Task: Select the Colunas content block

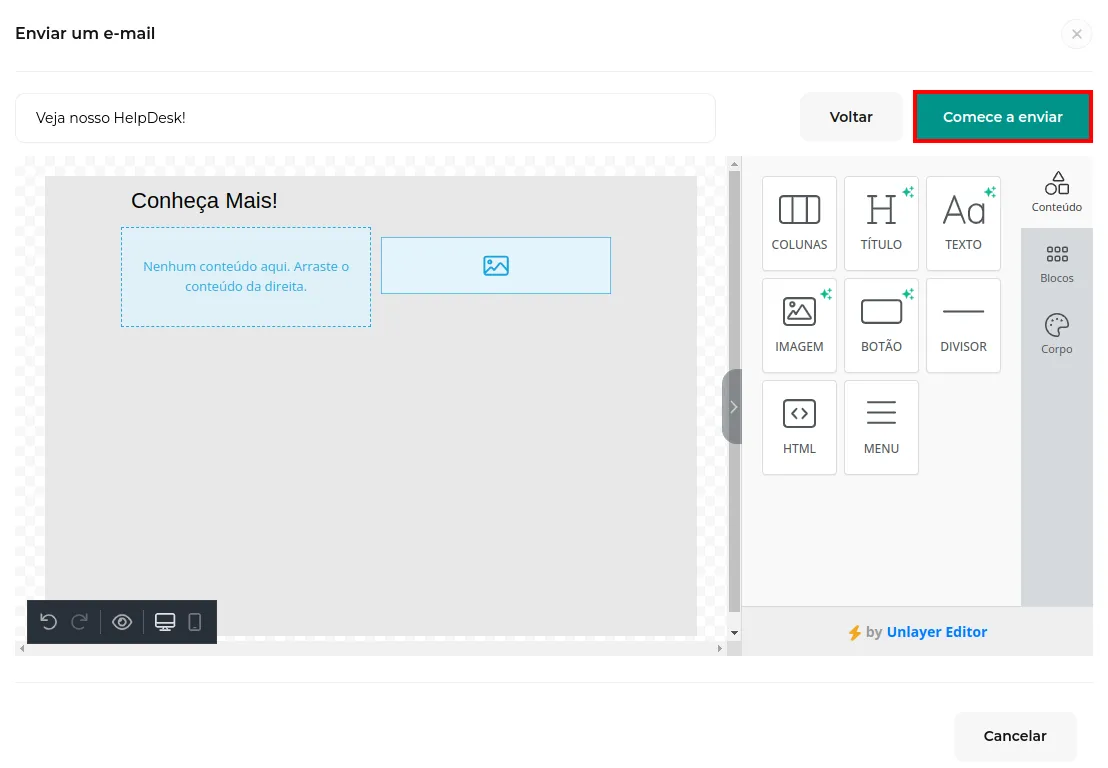Action: [x=799, y=223]
